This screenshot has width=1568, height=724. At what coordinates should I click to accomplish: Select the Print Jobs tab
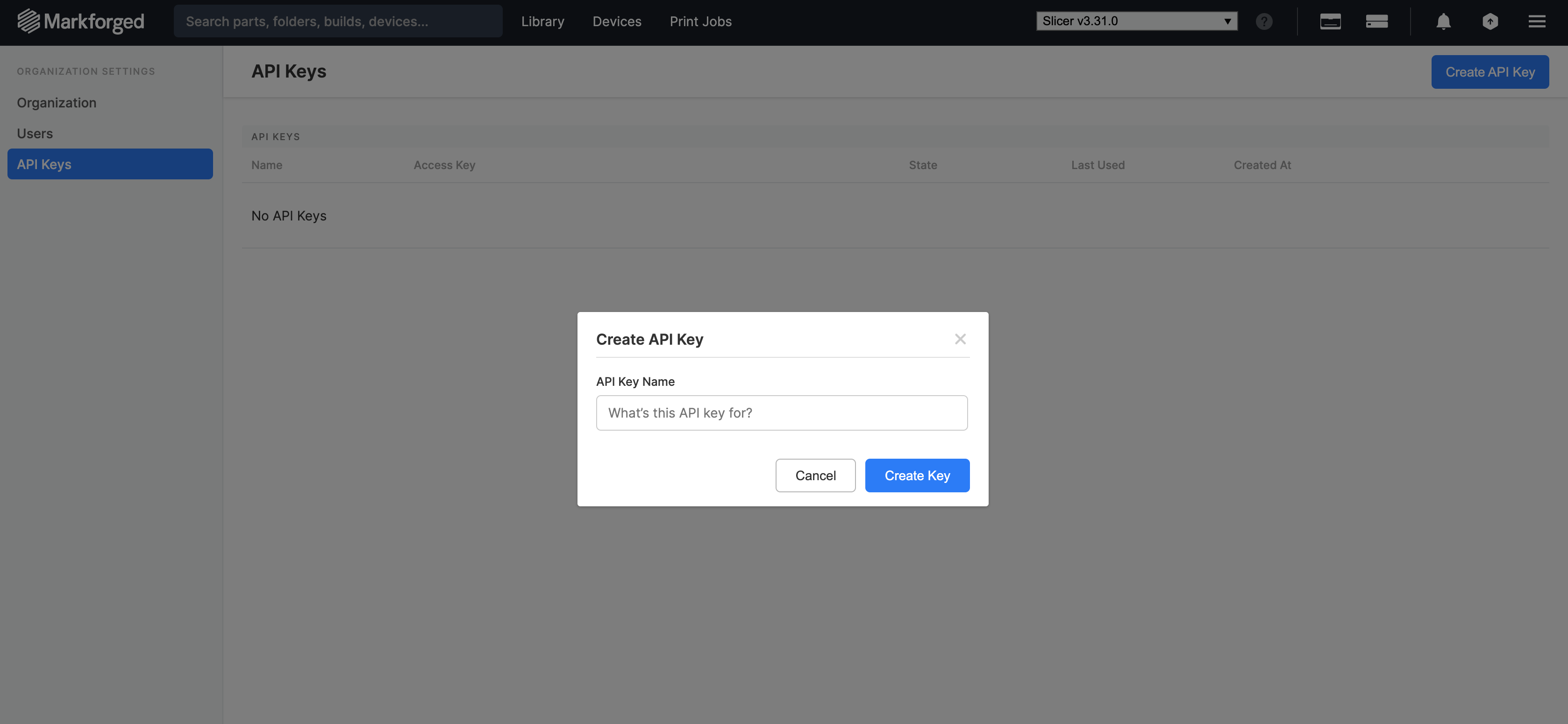coord(701,20)
